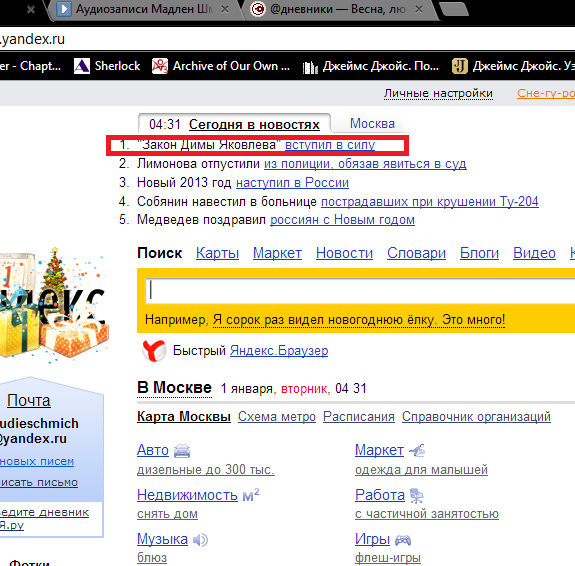The width and height of the screenshot is (575, 566).
Task: Select the Словари search category
Action: pos(416,253)
